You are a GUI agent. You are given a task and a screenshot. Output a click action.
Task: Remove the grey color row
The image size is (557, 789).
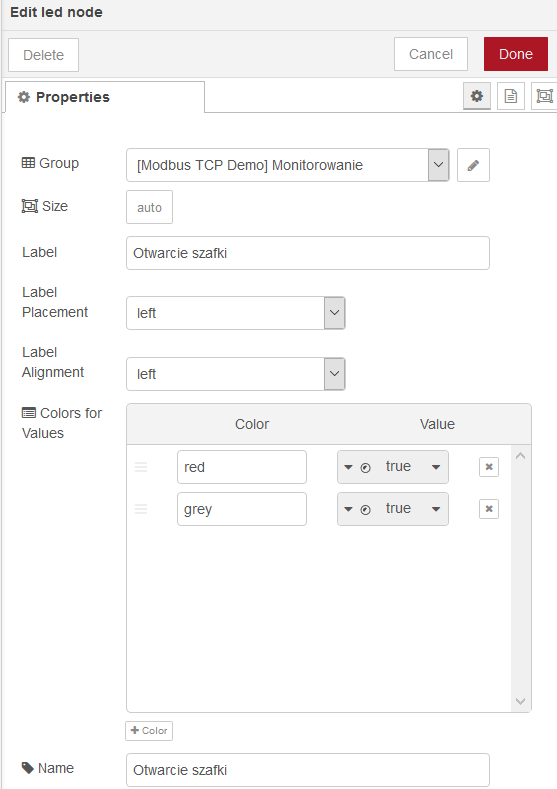489,509
